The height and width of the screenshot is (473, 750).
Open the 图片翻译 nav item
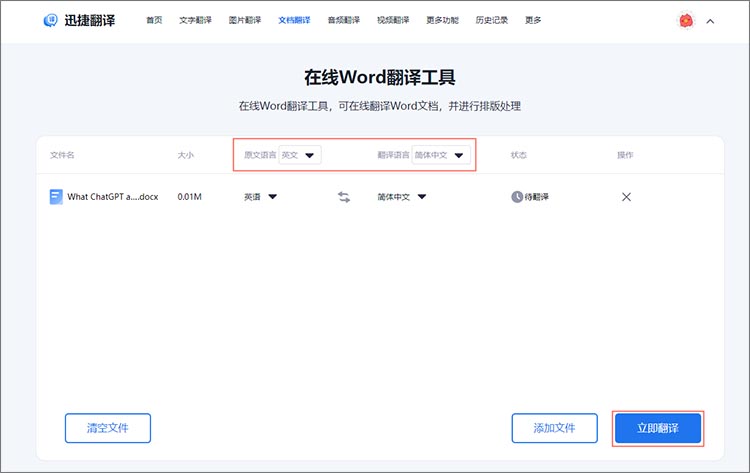[x=245, y=20]
